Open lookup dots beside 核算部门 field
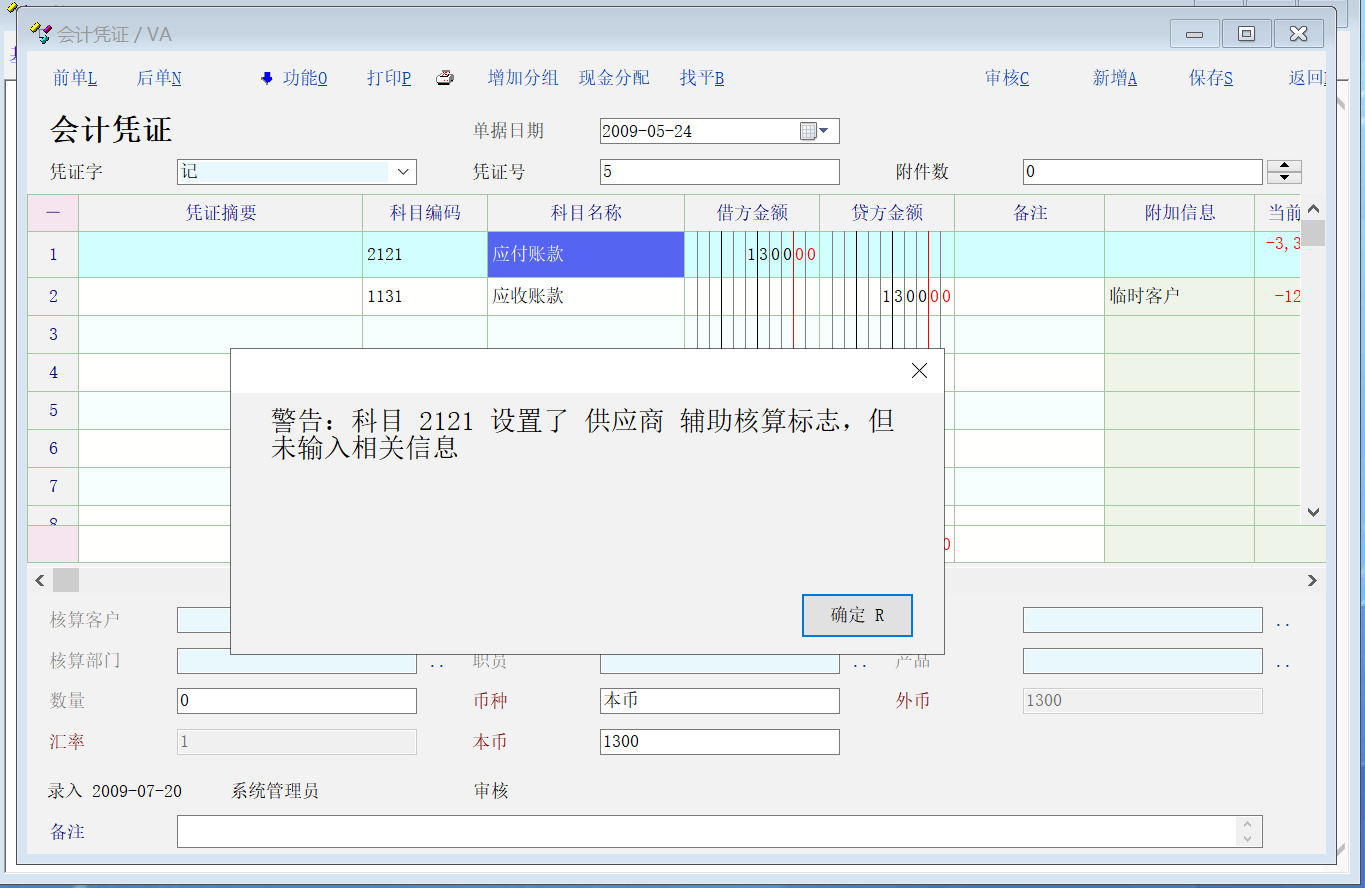The height and width of the screenshot is (888, 1365). (437, 664)
